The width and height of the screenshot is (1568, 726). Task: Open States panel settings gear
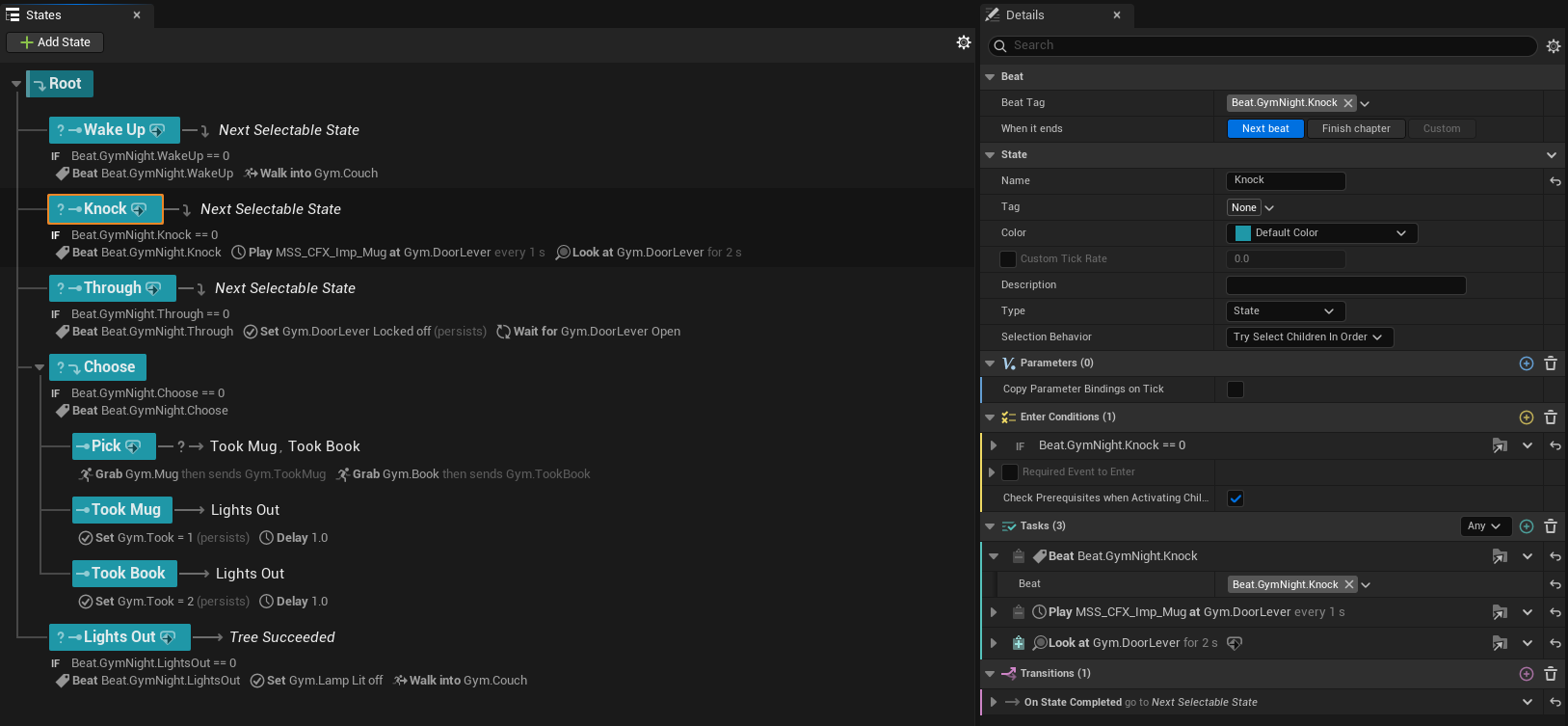click(963, 42)
